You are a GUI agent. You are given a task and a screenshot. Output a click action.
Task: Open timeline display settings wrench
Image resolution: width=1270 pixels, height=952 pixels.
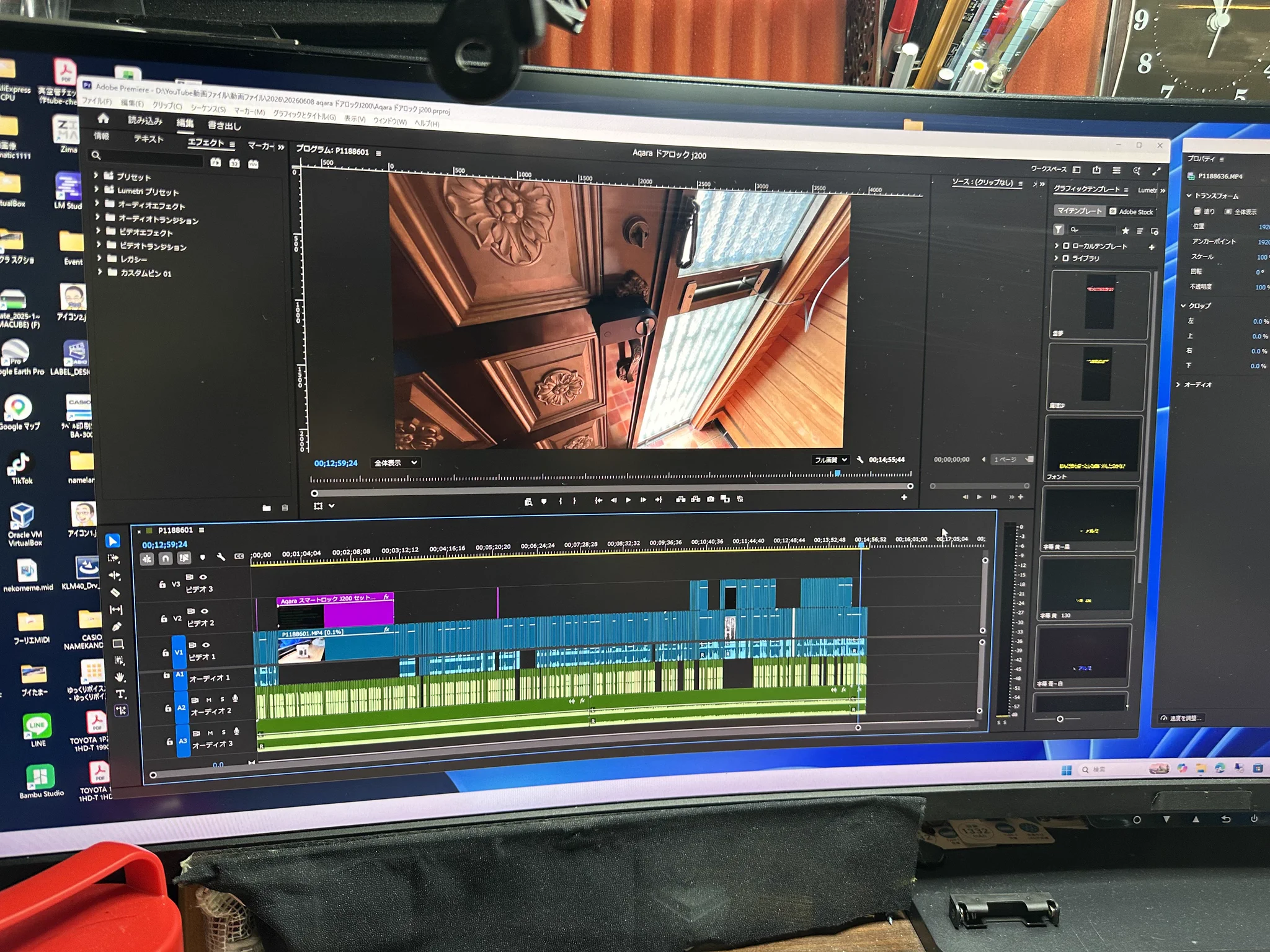[220, 557]
